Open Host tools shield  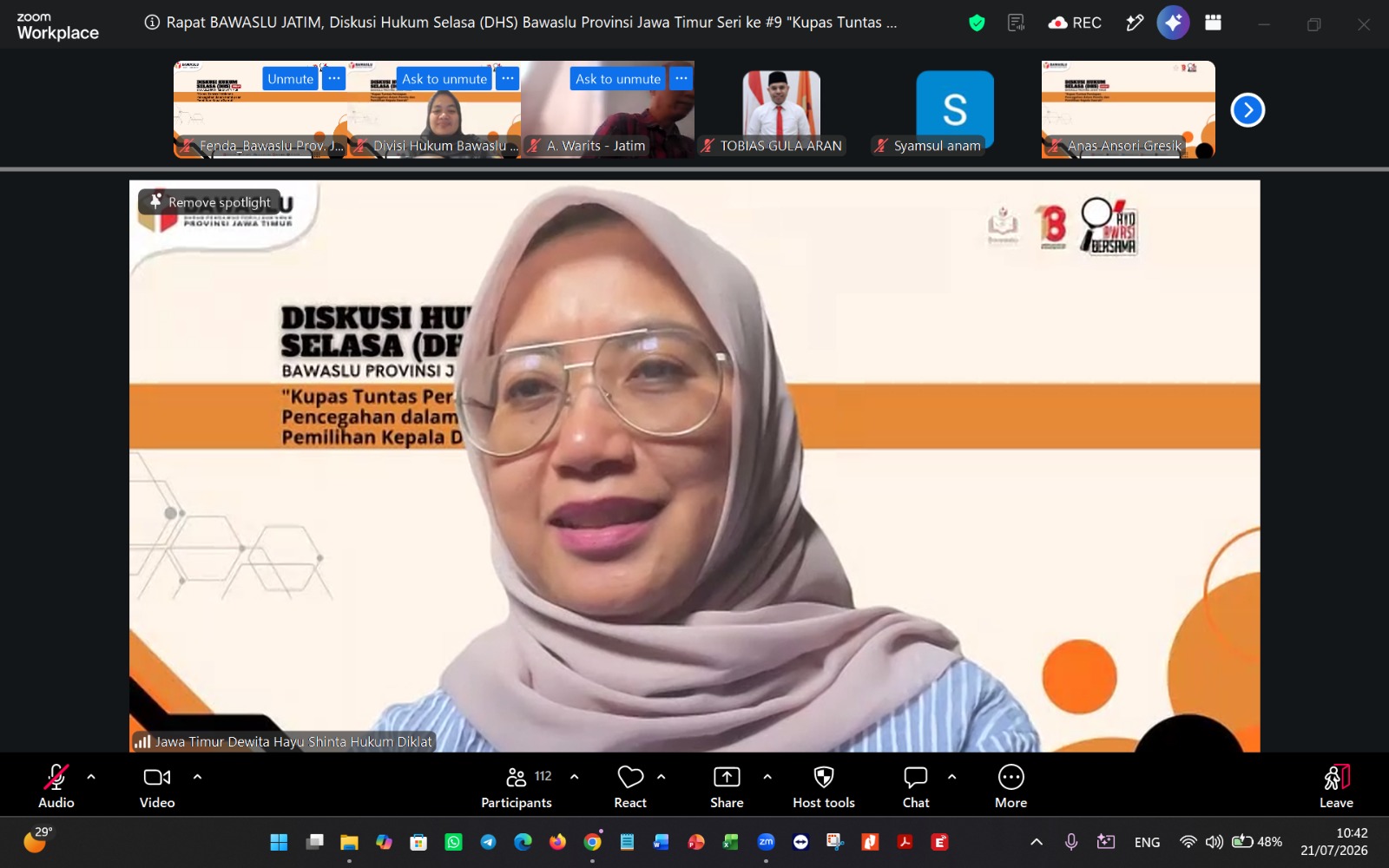tap(824, 786)
